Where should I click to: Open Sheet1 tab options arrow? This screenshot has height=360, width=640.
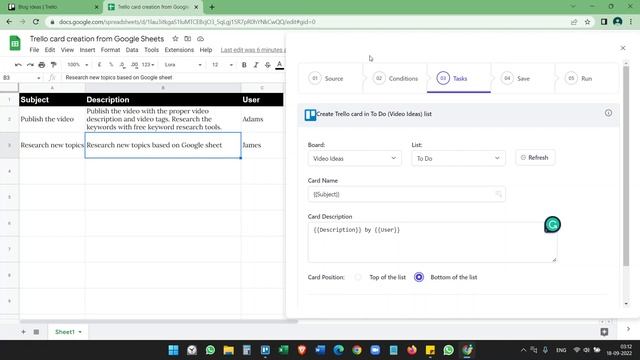coord(80,332)
